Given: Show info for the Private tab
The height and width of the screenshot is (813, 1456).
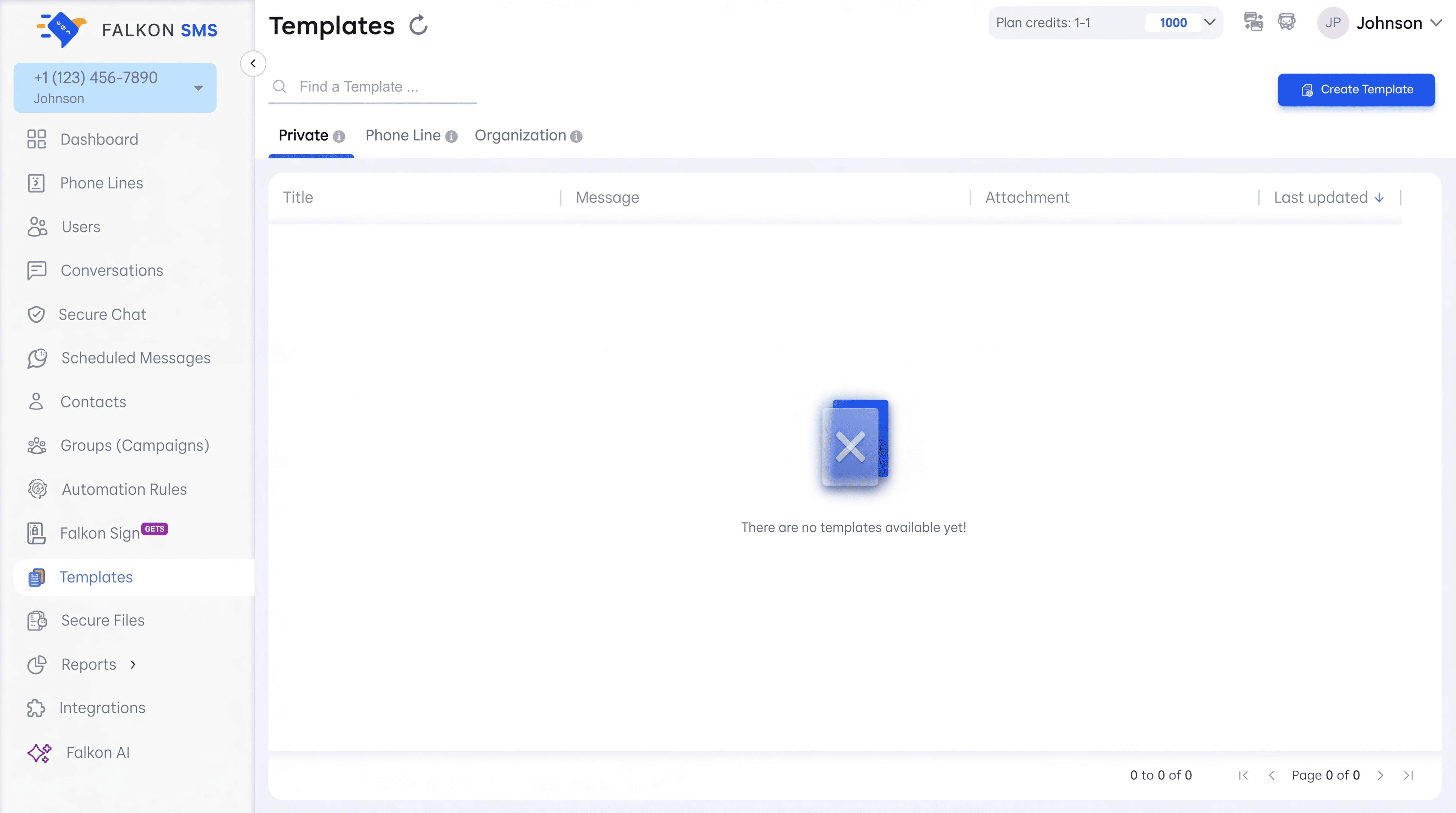Looking at the screenshot, I should (x=339, y=136).
